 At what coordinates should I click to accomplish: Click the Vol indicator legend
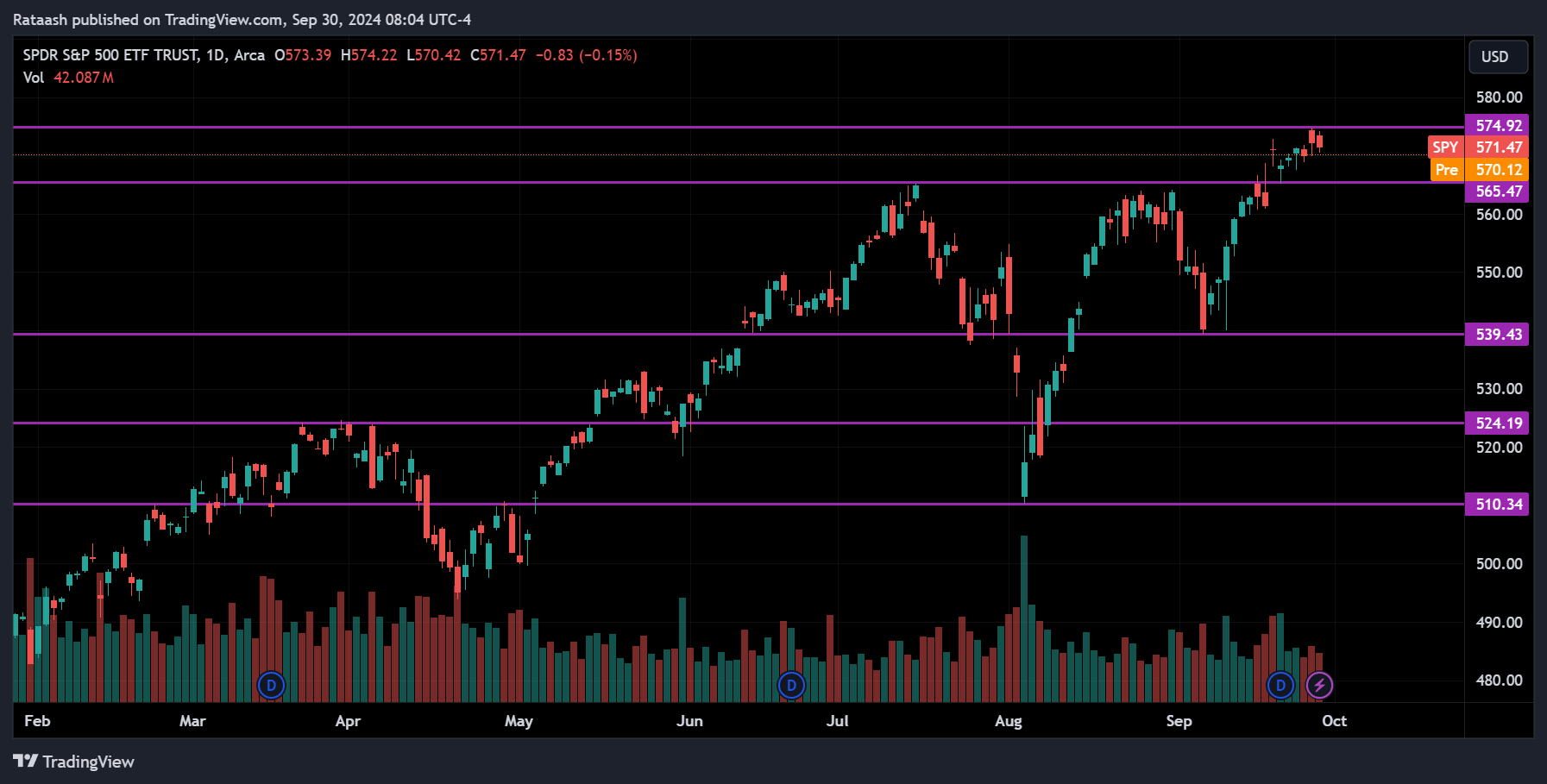pyautogui.click(x=34, y=78)
